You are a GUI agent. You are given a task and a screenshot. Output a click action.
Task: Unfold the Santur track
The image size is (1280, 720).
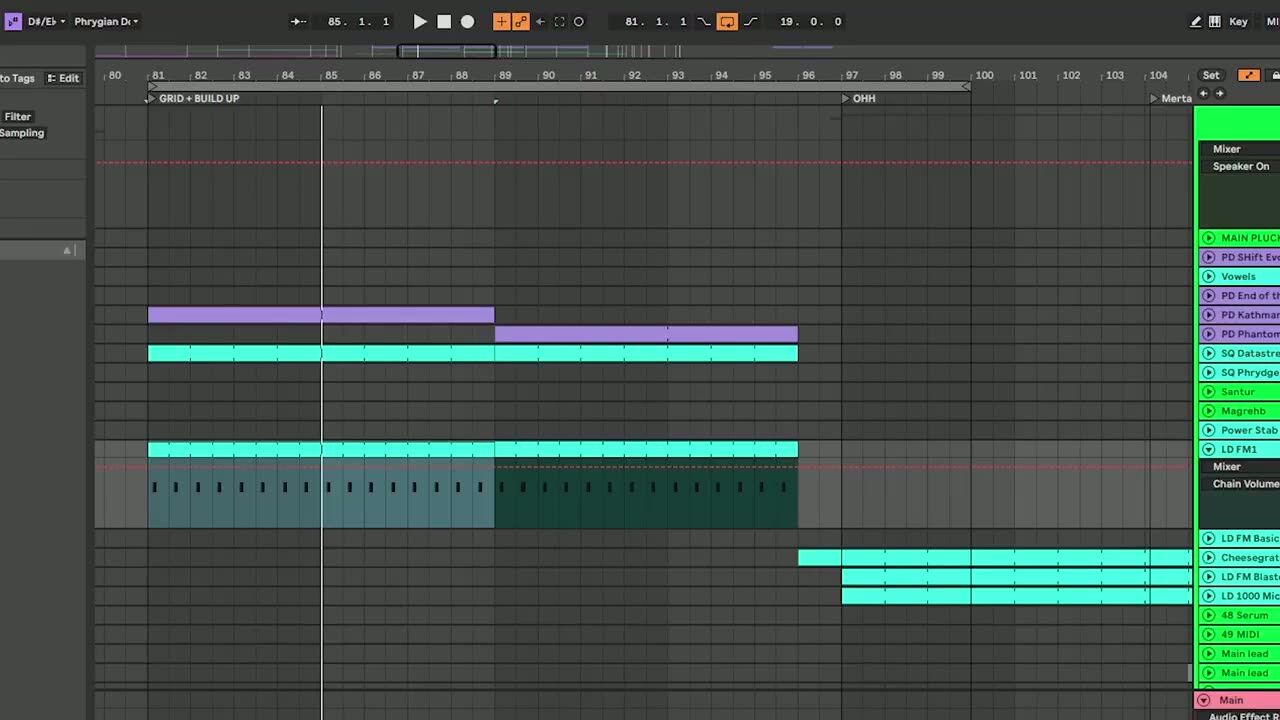click(1208, 392)
